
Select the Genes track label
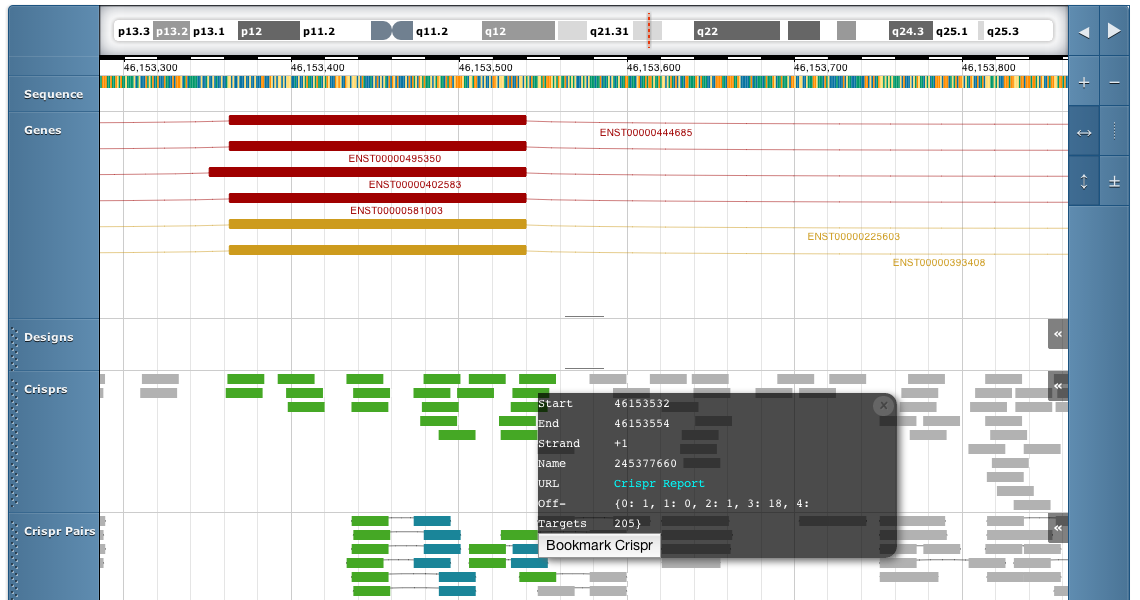click(43, 130)
